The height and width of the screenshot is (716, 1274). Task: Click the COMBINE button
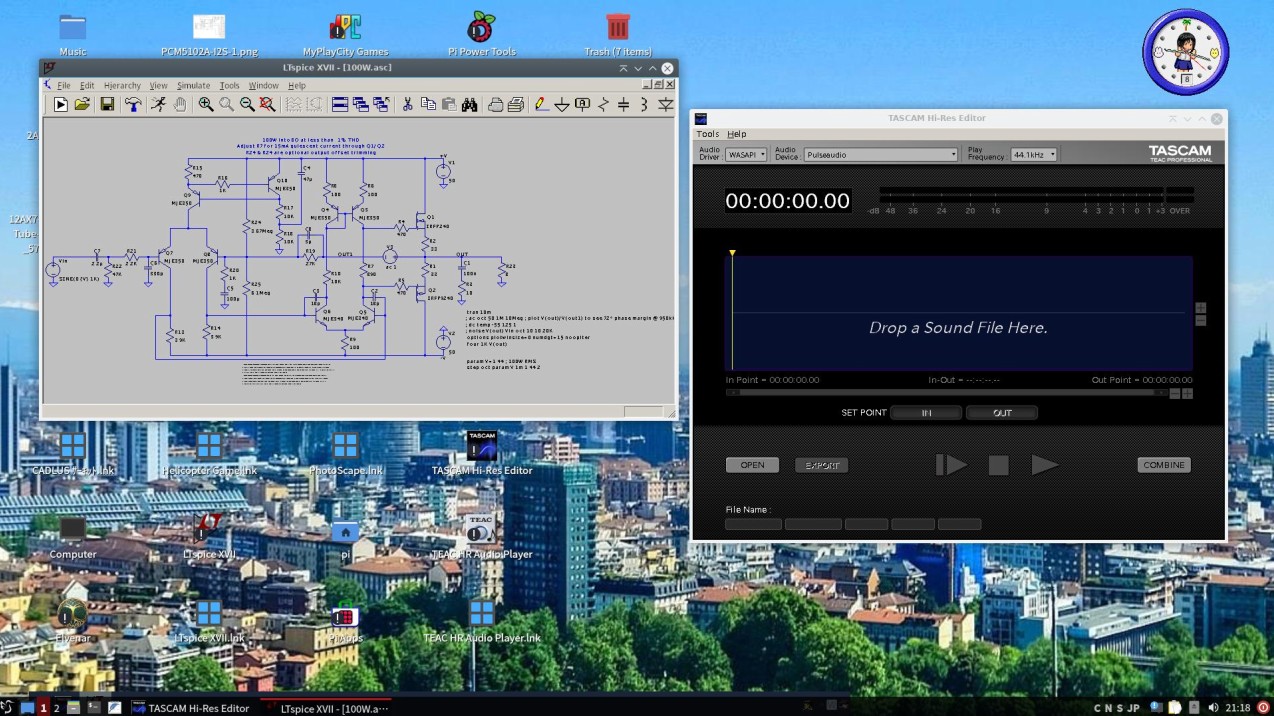(x=1164, y=465)
